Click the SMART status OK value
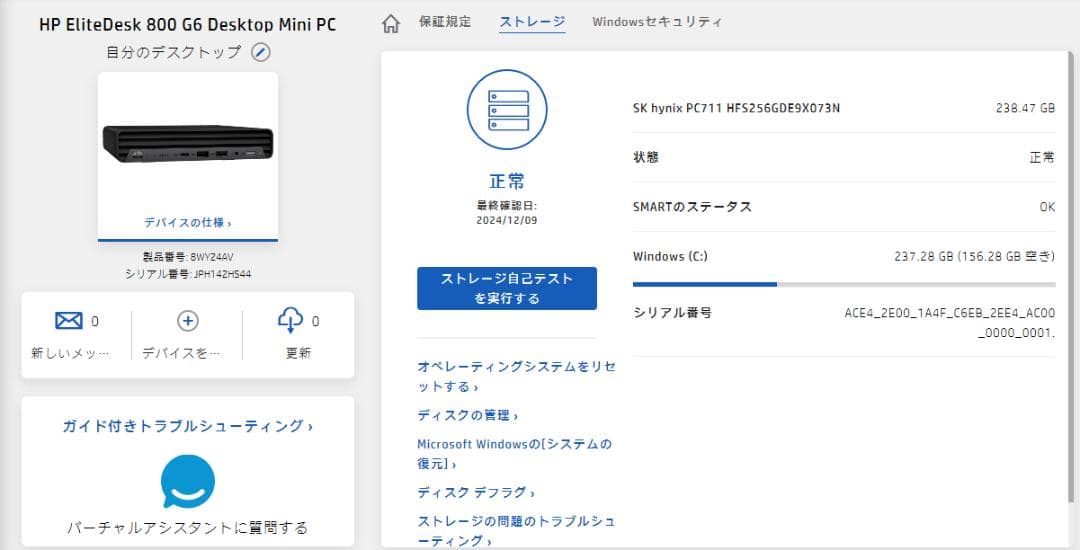 click(x=1047, y=207)
